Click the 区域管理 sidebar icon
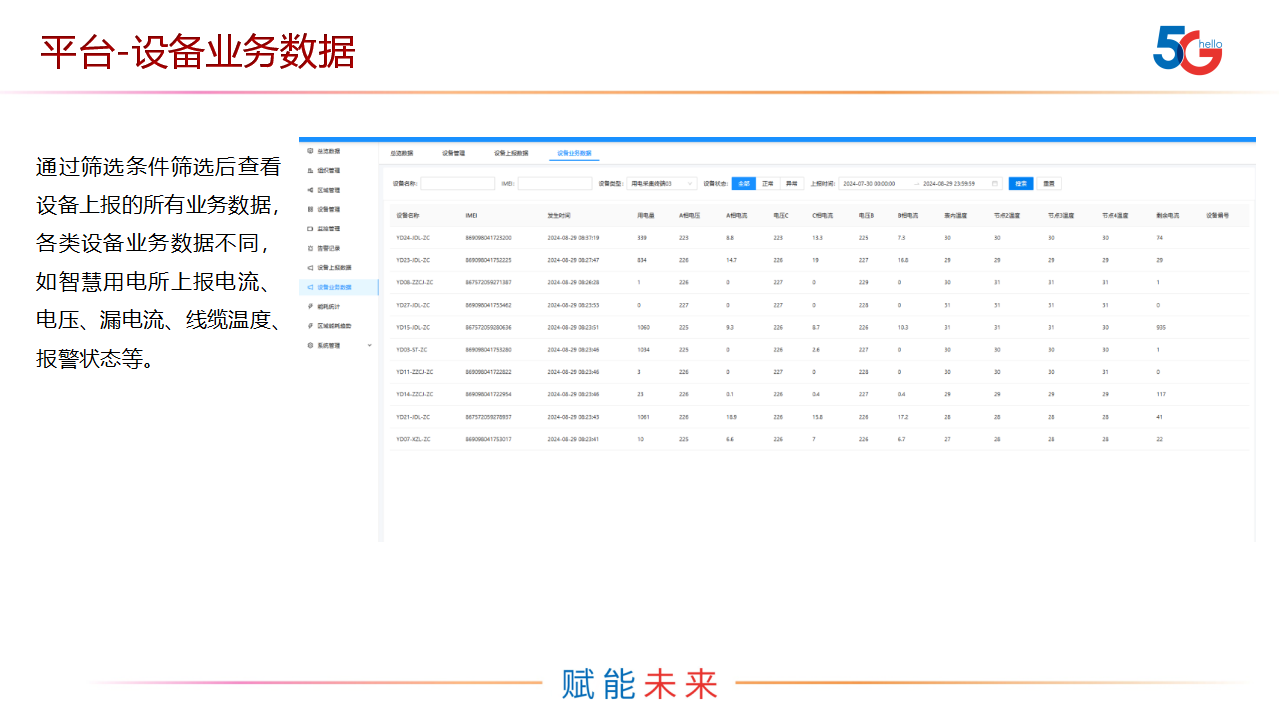The height and width of the screenshot is (718, 1279). pyautogui.click(x=310, y=190)
